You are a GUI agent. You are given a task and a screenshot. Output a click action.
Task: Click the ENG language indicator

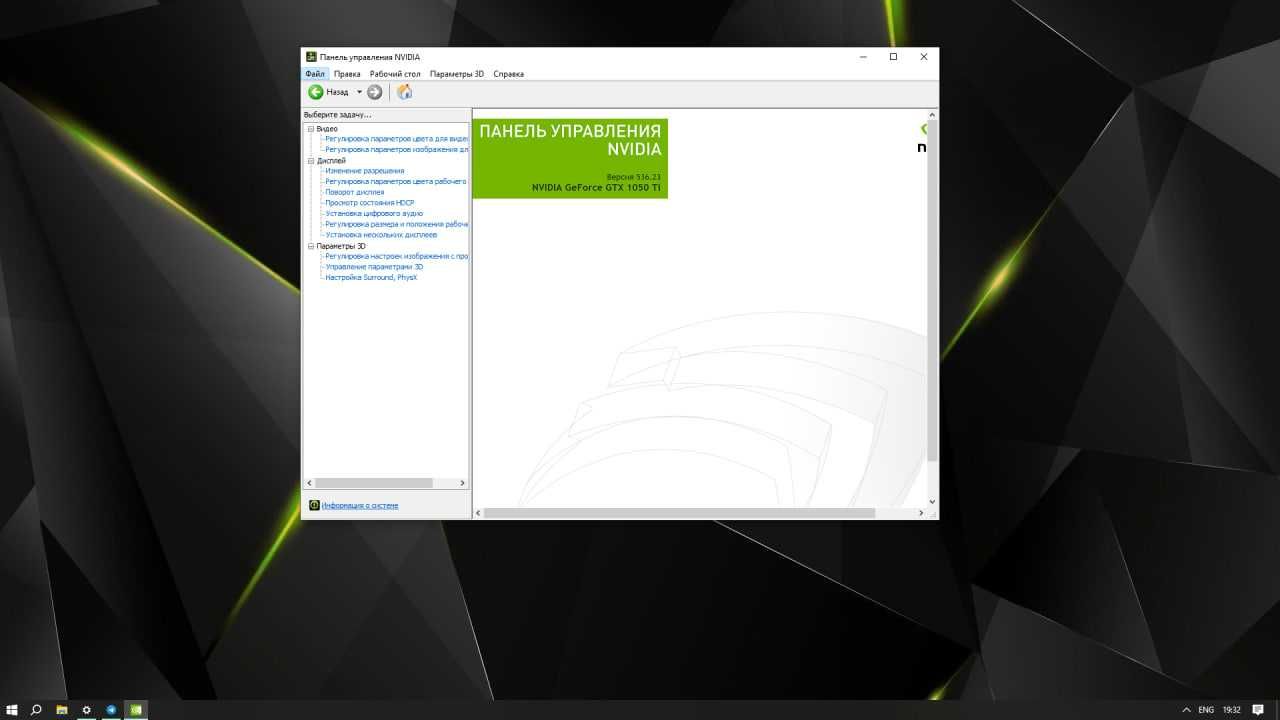click(1206, 710)
